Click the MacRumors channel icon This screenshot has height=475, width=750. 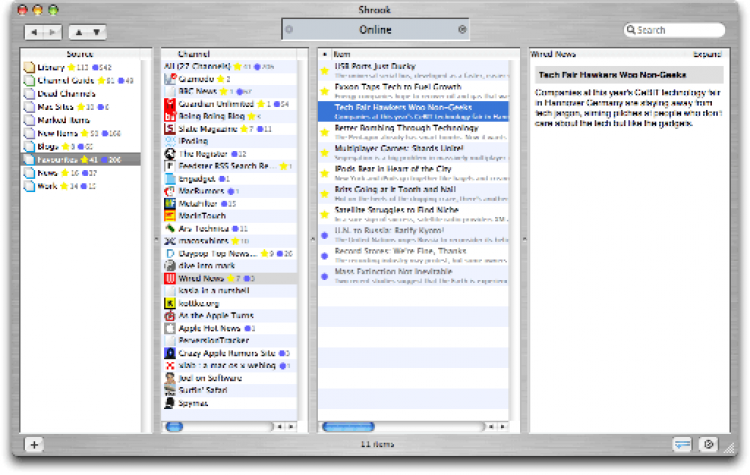tap(170, 191)
